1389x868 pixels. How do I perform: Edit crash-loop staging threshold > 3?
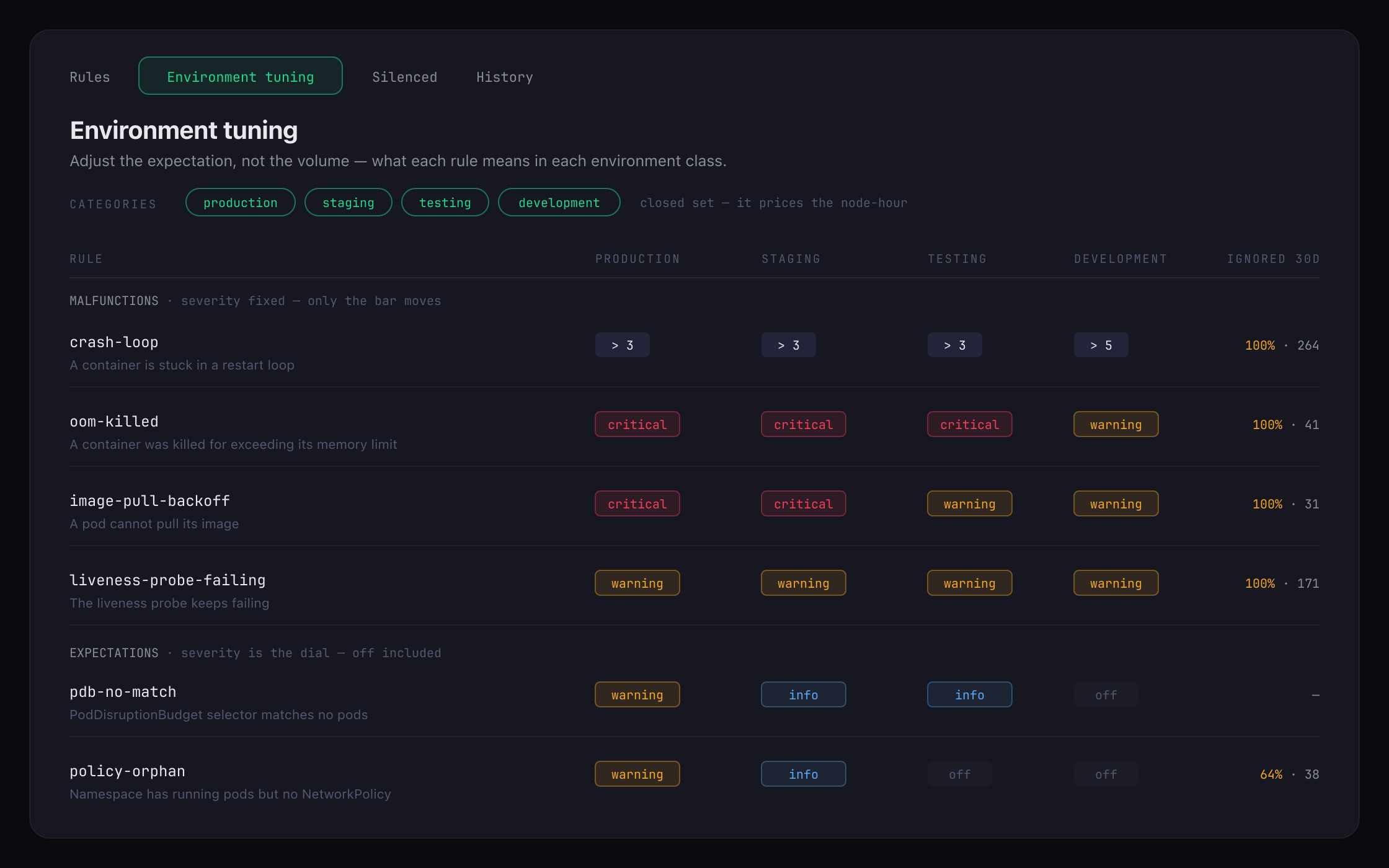(789, 345)
